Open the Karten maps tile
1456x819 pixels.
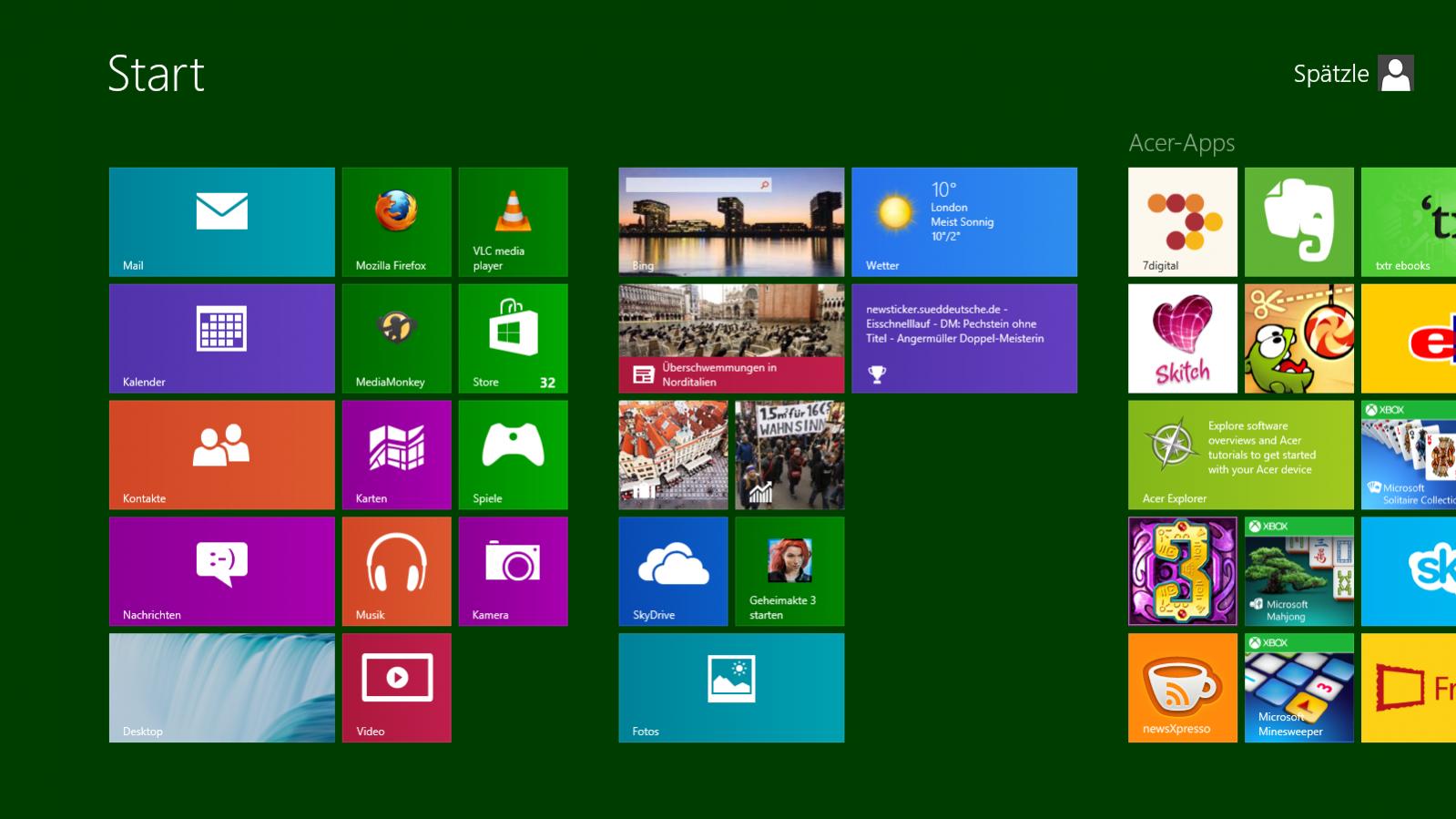(396, 455)
